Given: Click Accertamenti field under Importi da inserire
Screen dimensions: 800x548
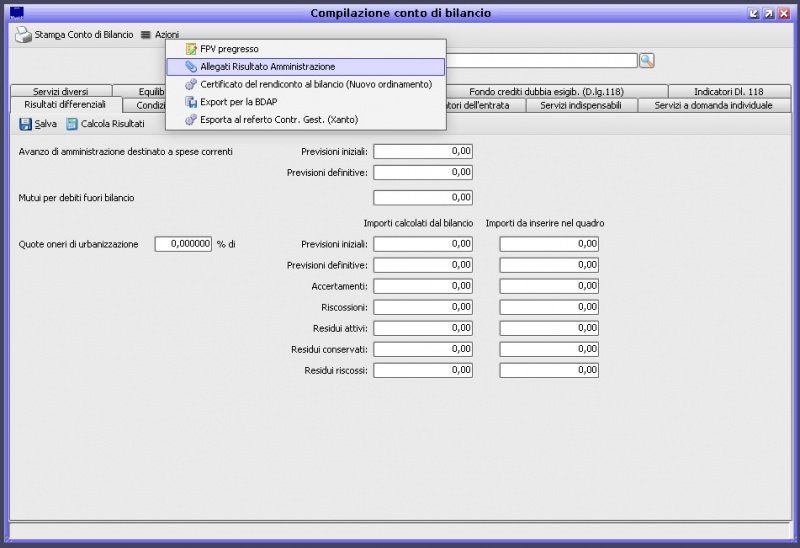Looking at the screenshot, I should 549,285.
